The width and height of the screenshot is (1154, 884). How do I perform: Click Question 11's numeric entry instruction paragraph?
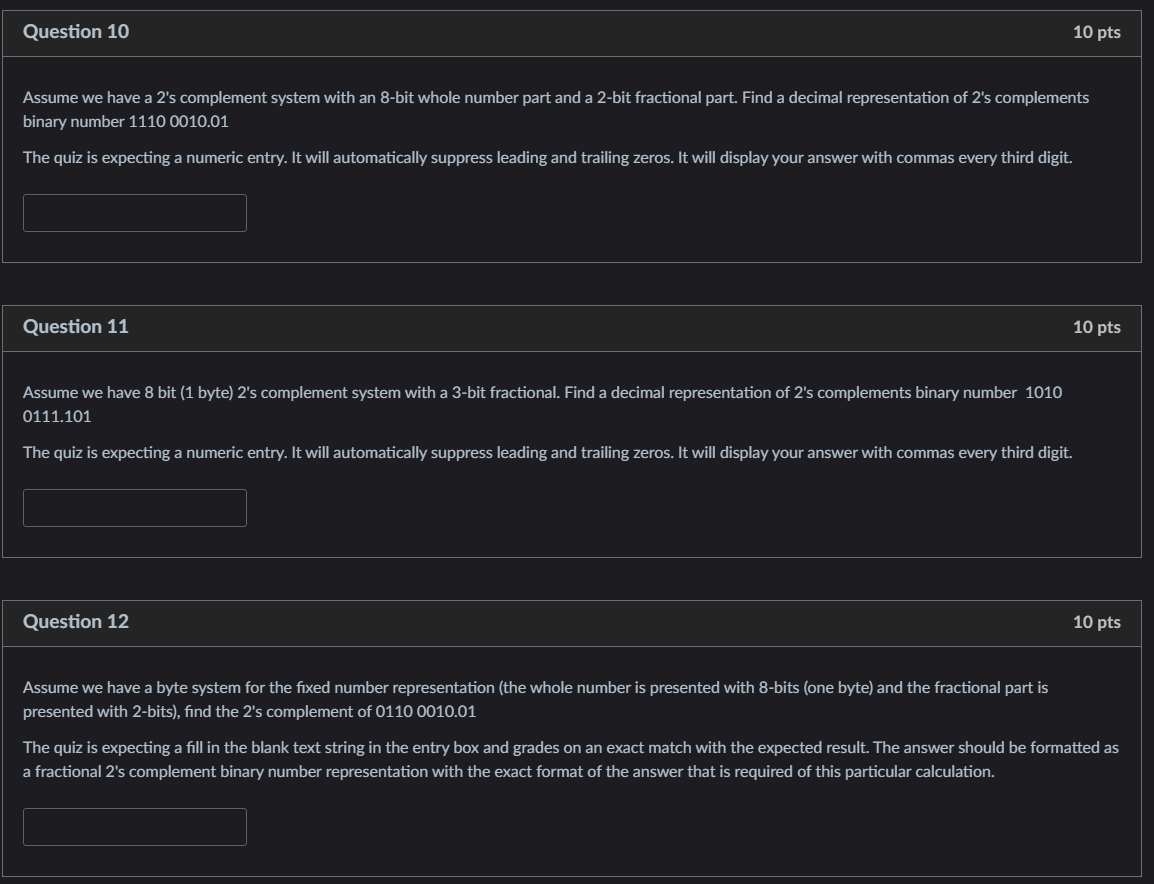pyautogui.click(x=548, y=453)
